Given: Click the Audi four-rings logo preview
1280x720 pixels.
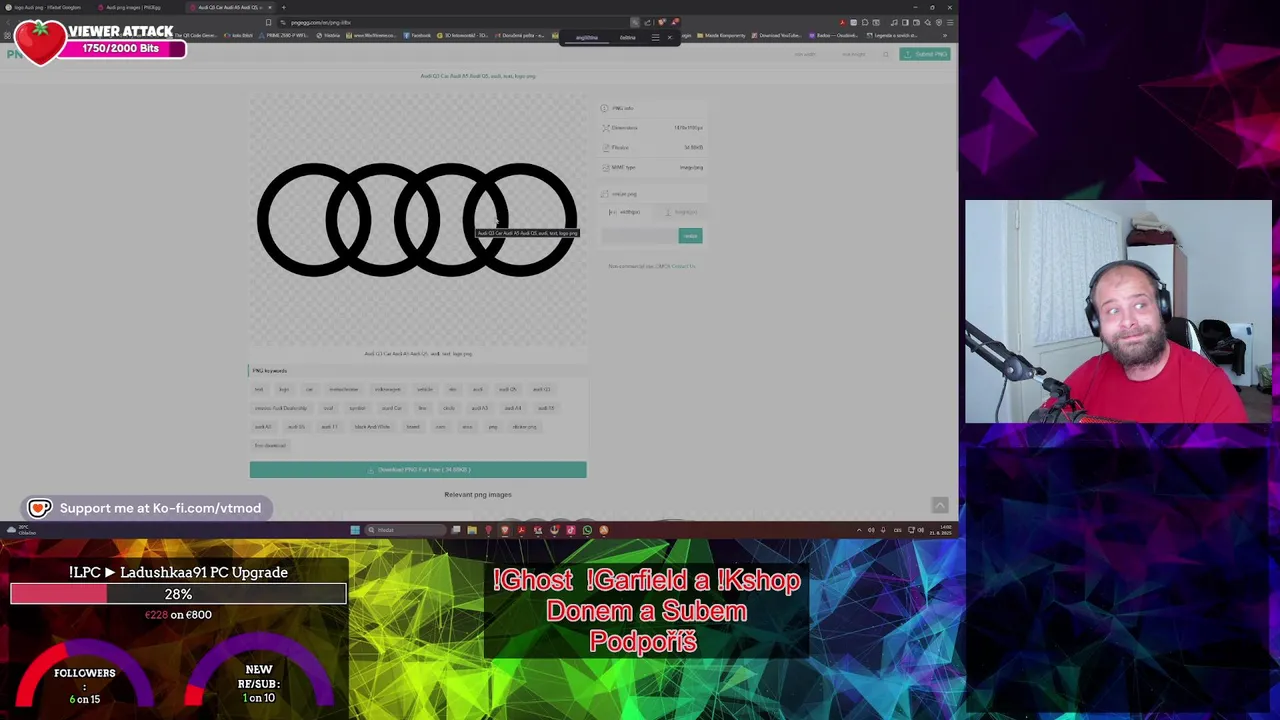Looking at the screenshot, I should point(417,220).
